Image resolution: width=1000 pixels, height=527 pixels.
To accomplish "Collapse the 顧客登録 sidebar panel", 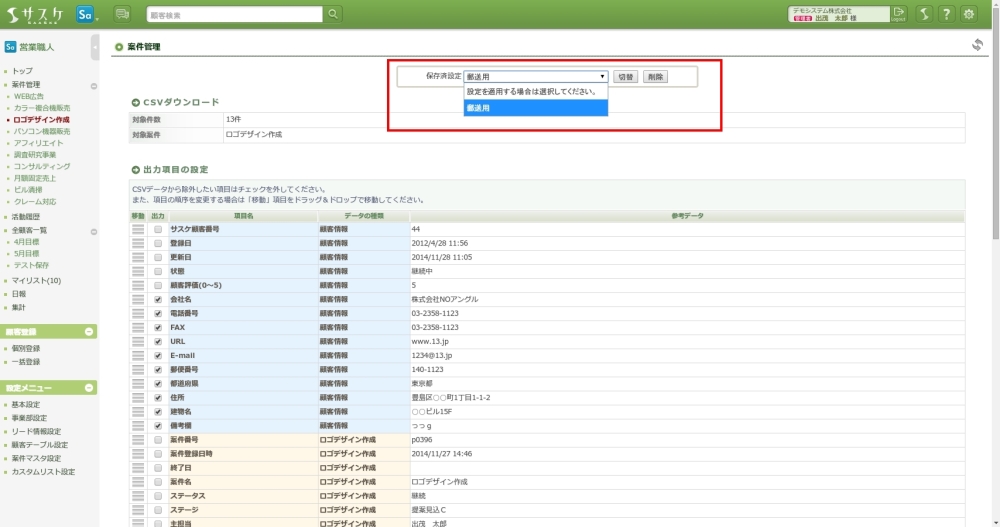I will point(90,331).
